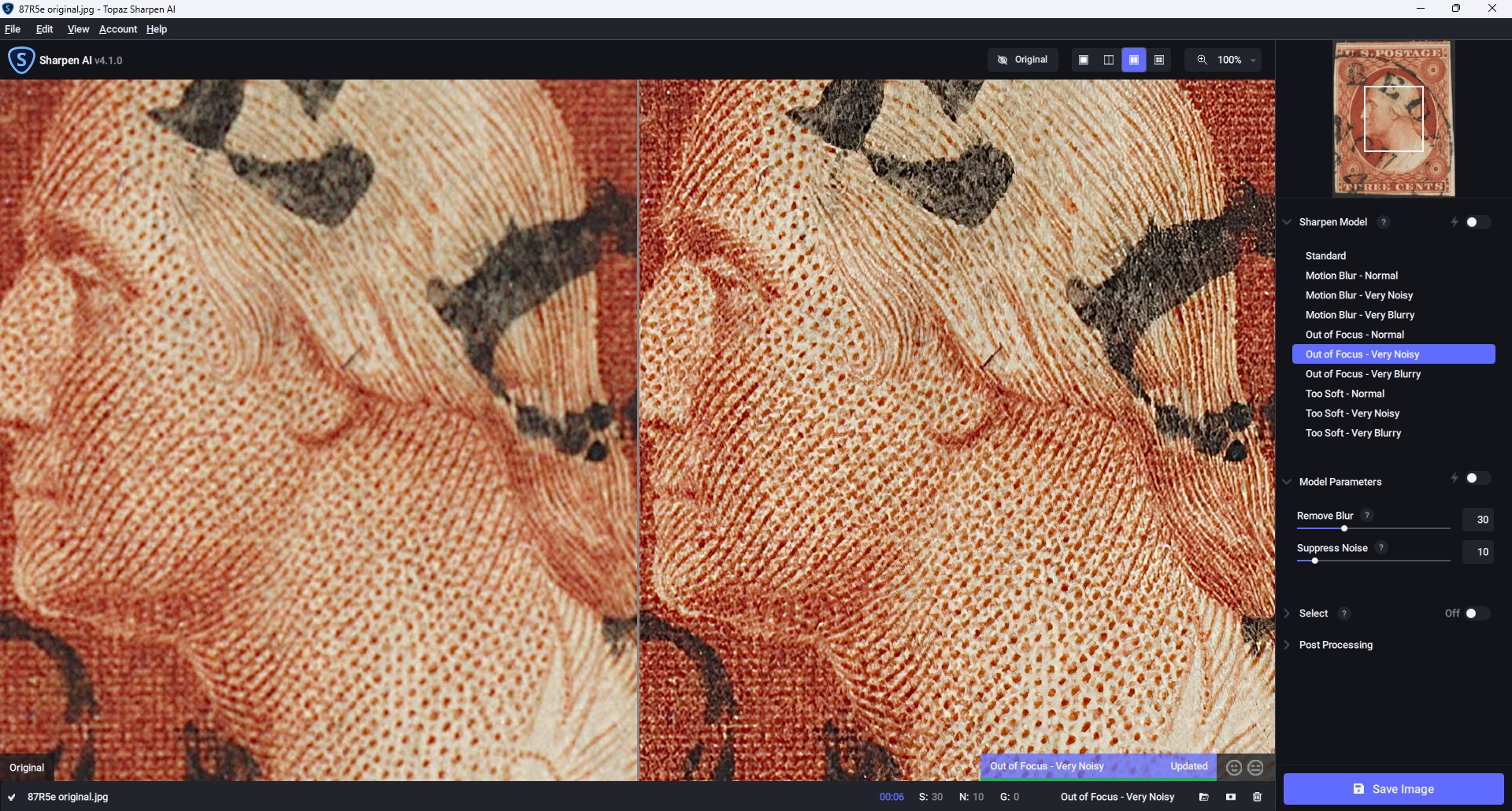This screenshot has height=811, width=1512.
Task: Select Motion Blur - Very Noisy model
Action: [x=1393, y=295]
